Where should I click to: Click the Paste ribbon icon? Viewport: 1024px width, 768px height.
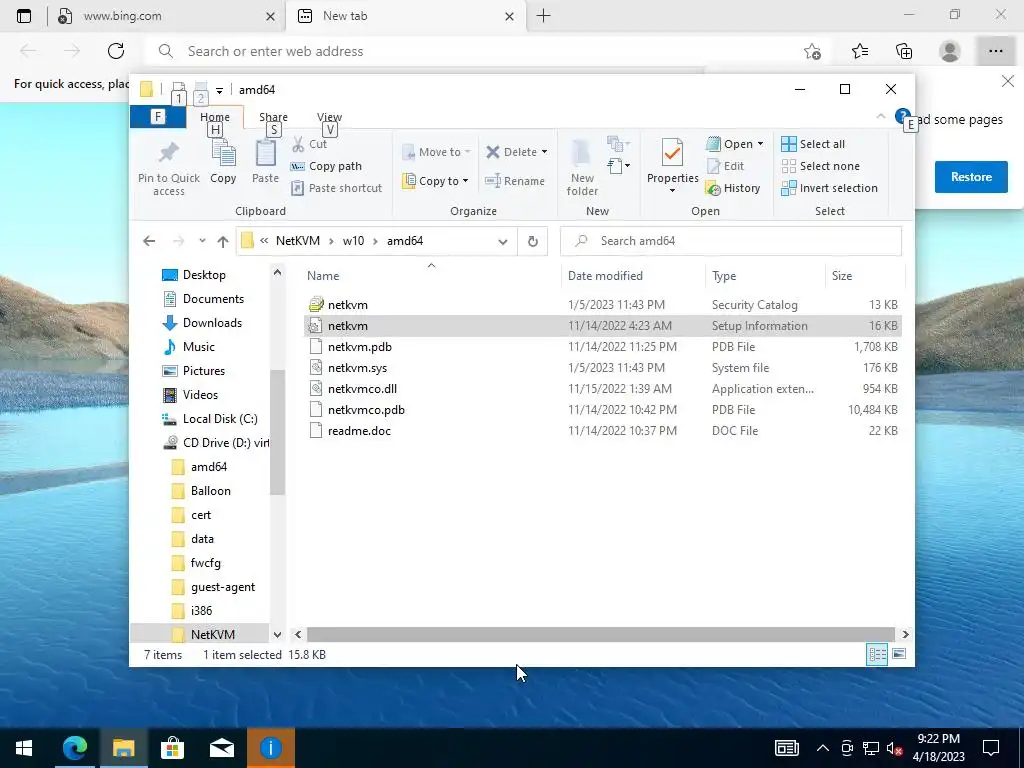point(265,154)
